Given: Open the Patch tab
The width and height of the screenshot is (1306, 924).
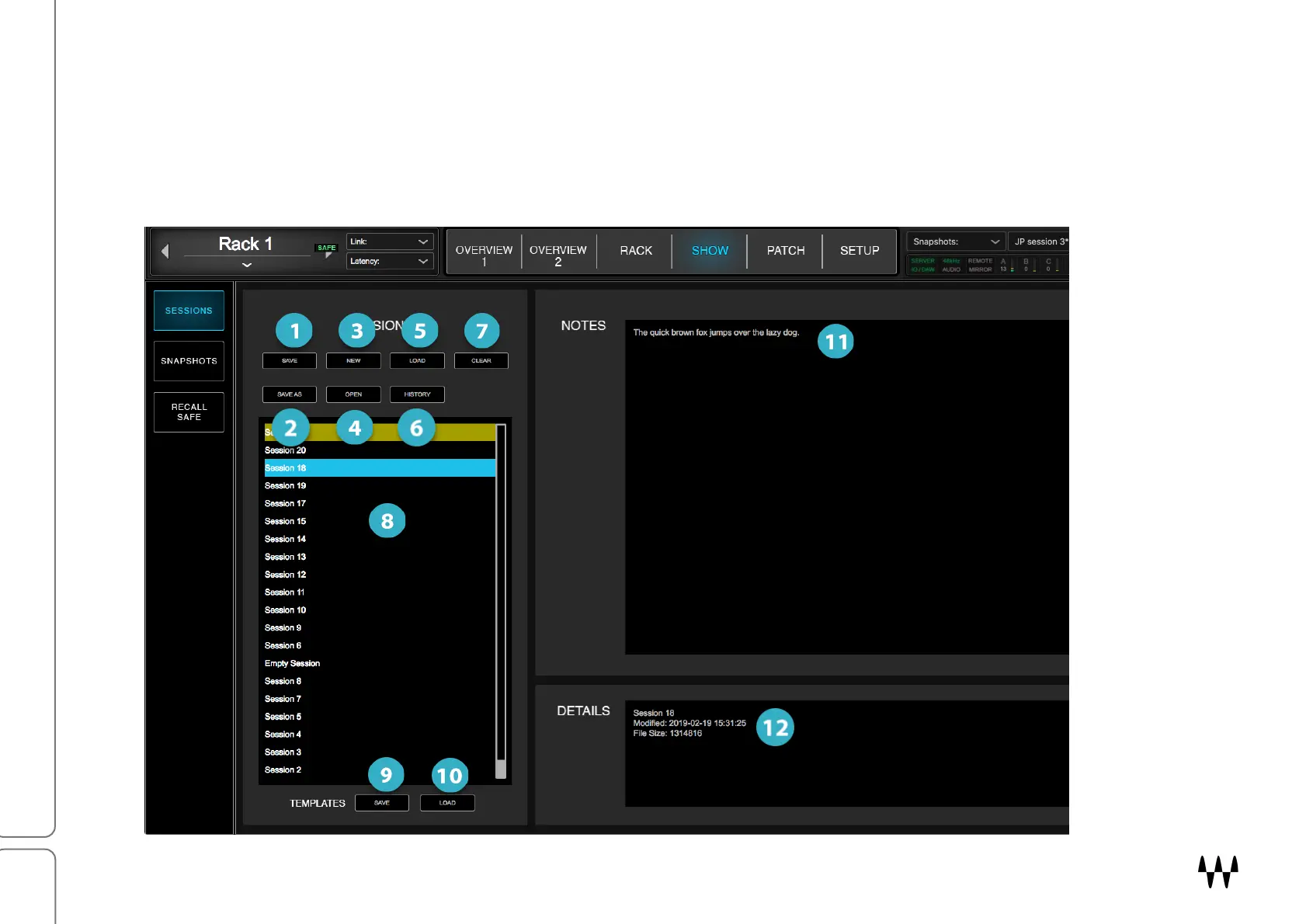Looking at the screenshot, I should click(785, 251).
